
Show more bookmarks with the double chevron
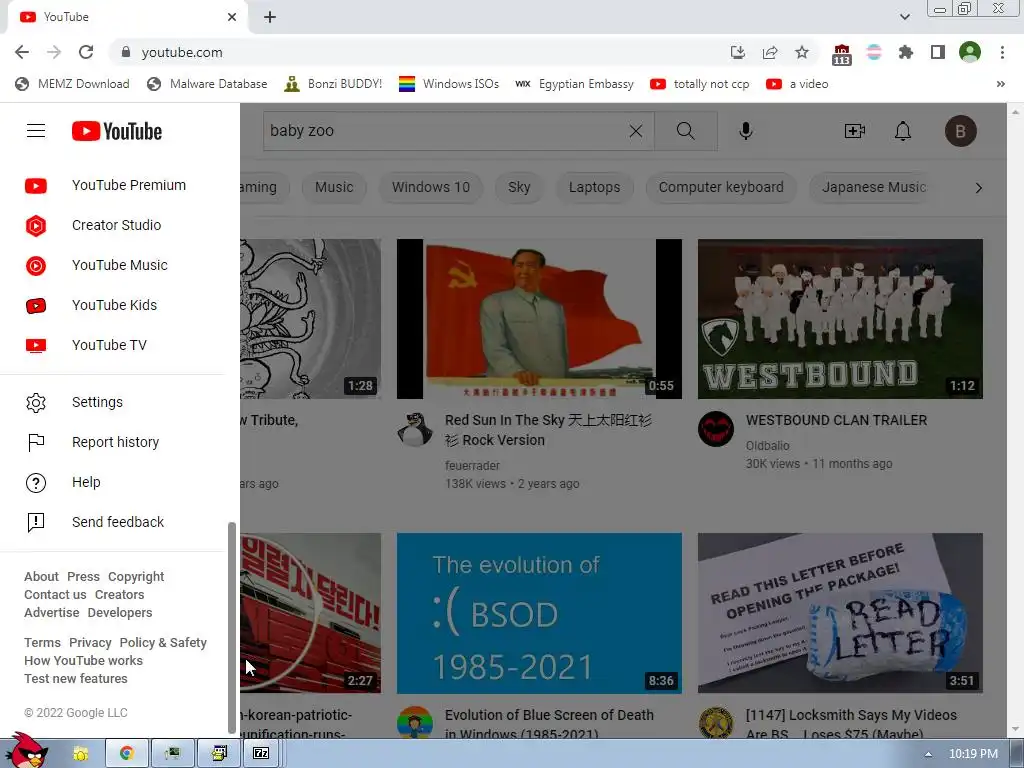[x=1000, y=84]
